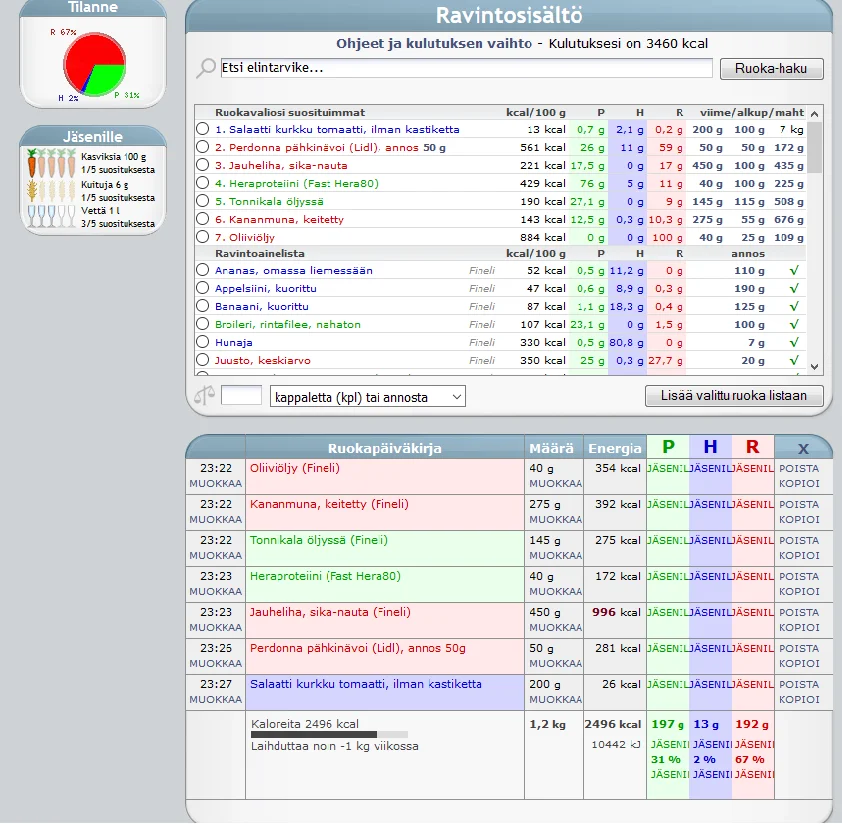Click the scroll down arrow of food list
The width and height of the screenshot is (842, 824).
tap(814, 367)
